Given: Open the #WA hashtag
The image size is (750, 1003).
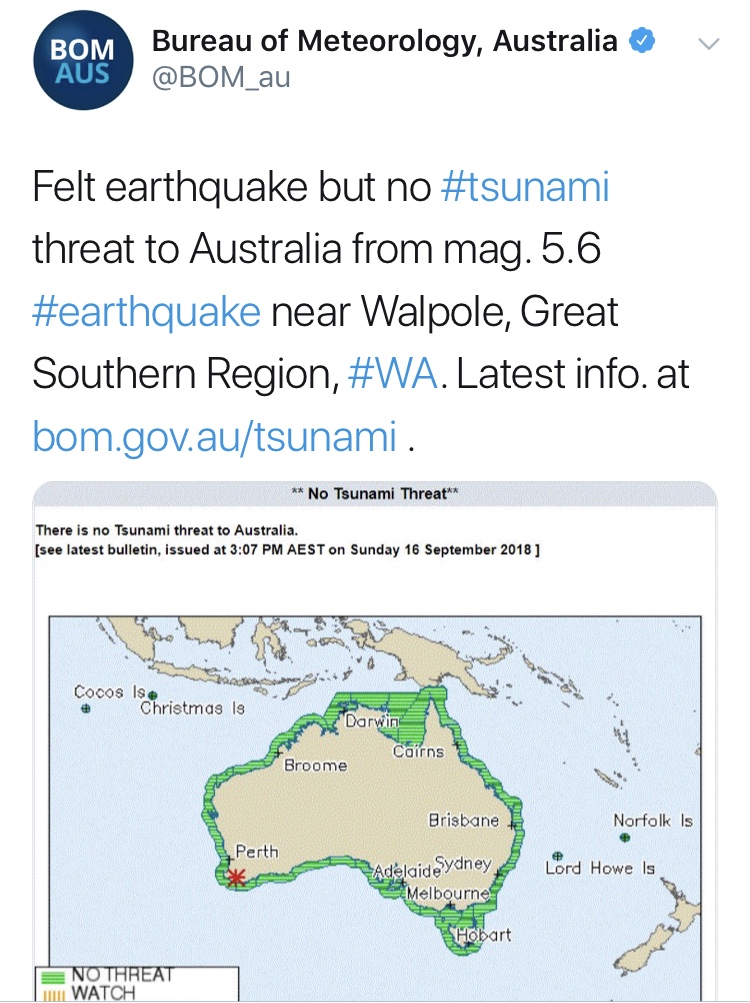Looking at the screenshot, I should pyautogui.click(x=393, y=374).
